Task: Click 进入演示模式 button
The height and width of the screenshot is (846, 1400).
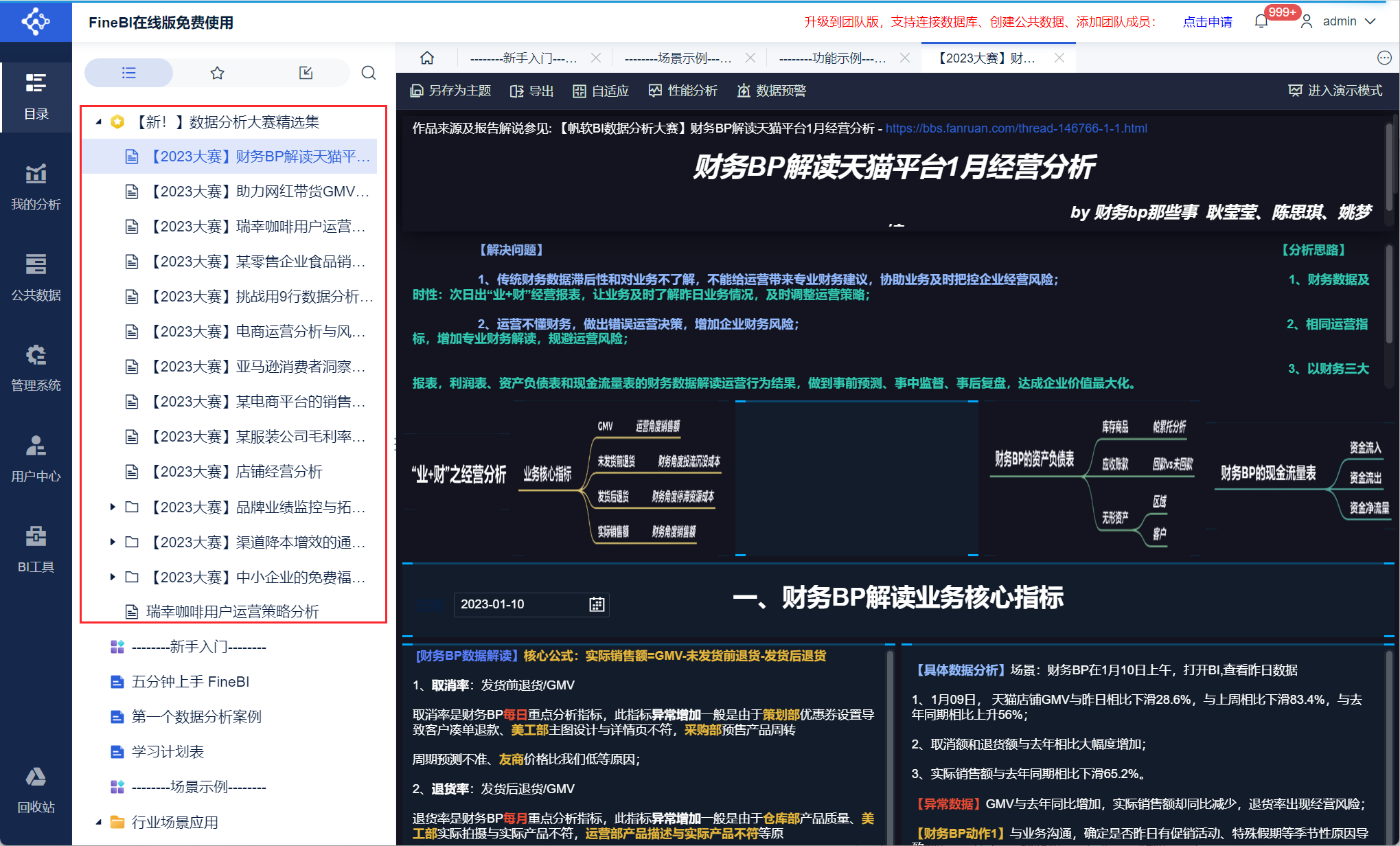Action: coord(1335,91)
